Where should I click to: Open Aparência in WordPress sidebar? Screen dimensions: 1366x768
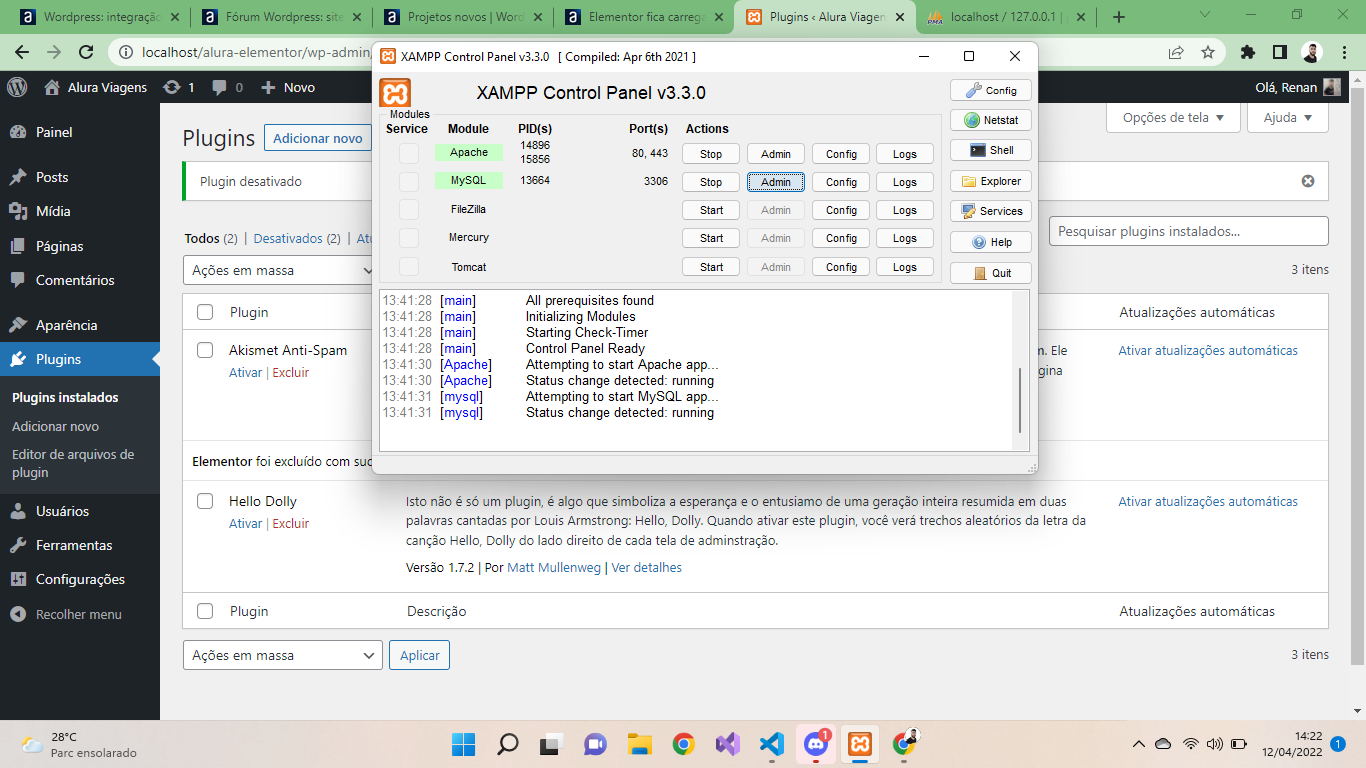tap(66, 325)
